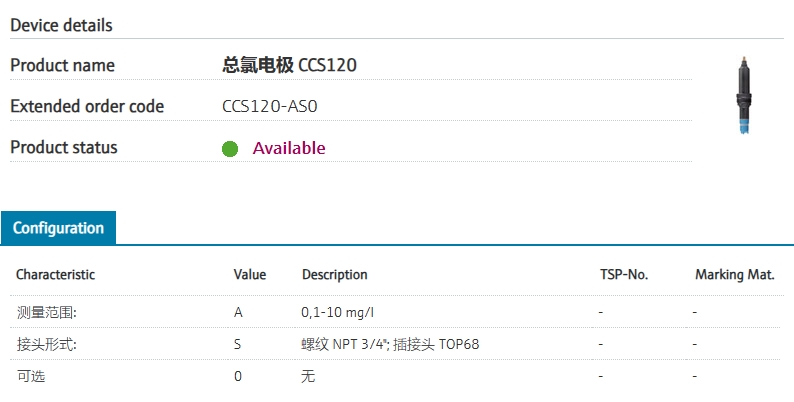Select the extended order code CCS120-AS0

[x=269, y=107]
